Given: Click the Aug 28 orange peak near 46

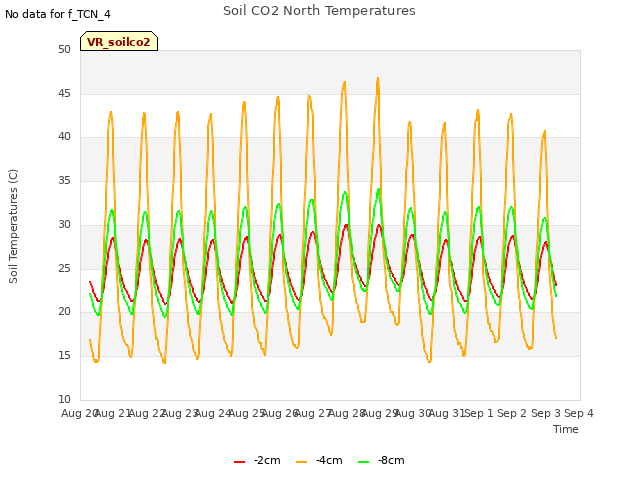Looking at the screenshot, I should (x=345, y=82).
